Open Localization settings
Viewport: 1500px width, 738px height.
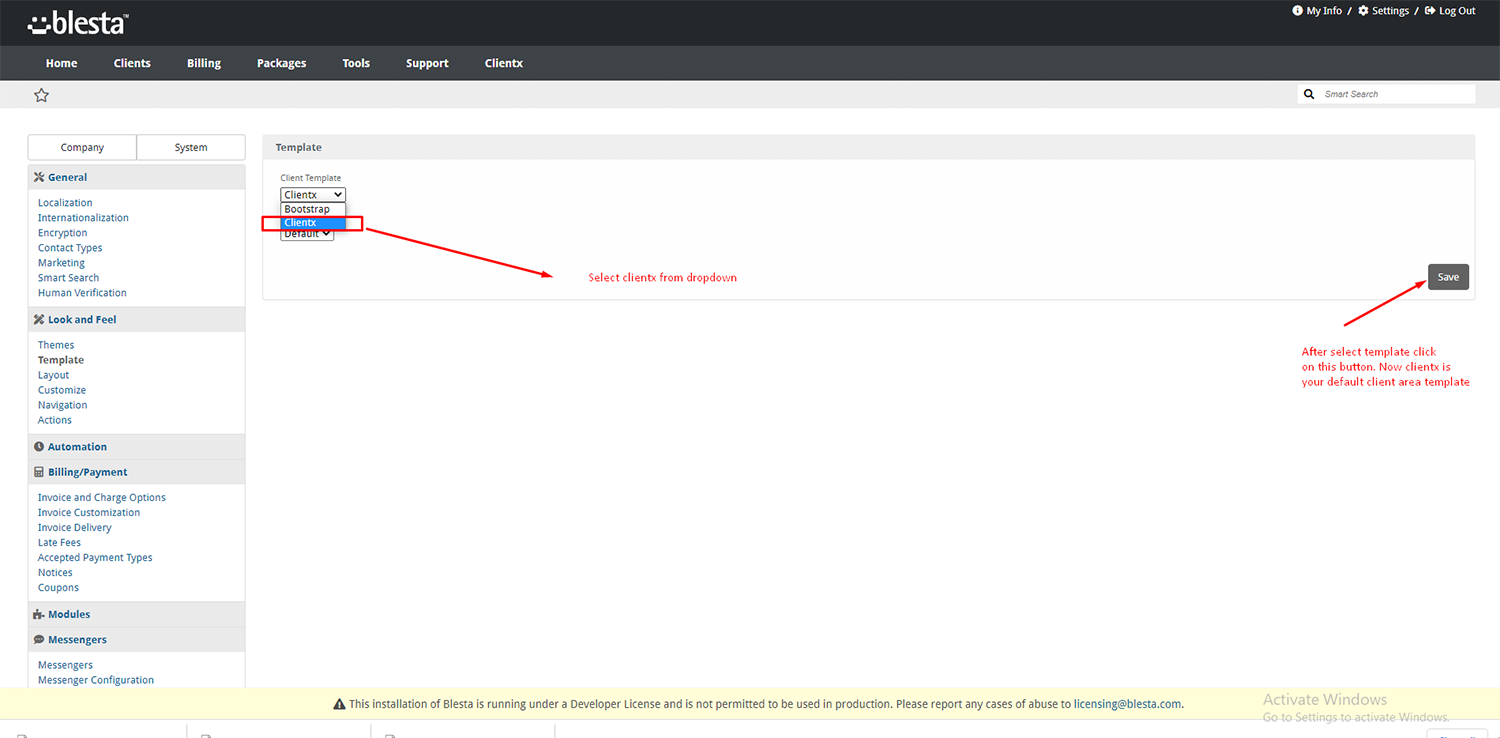65,203
